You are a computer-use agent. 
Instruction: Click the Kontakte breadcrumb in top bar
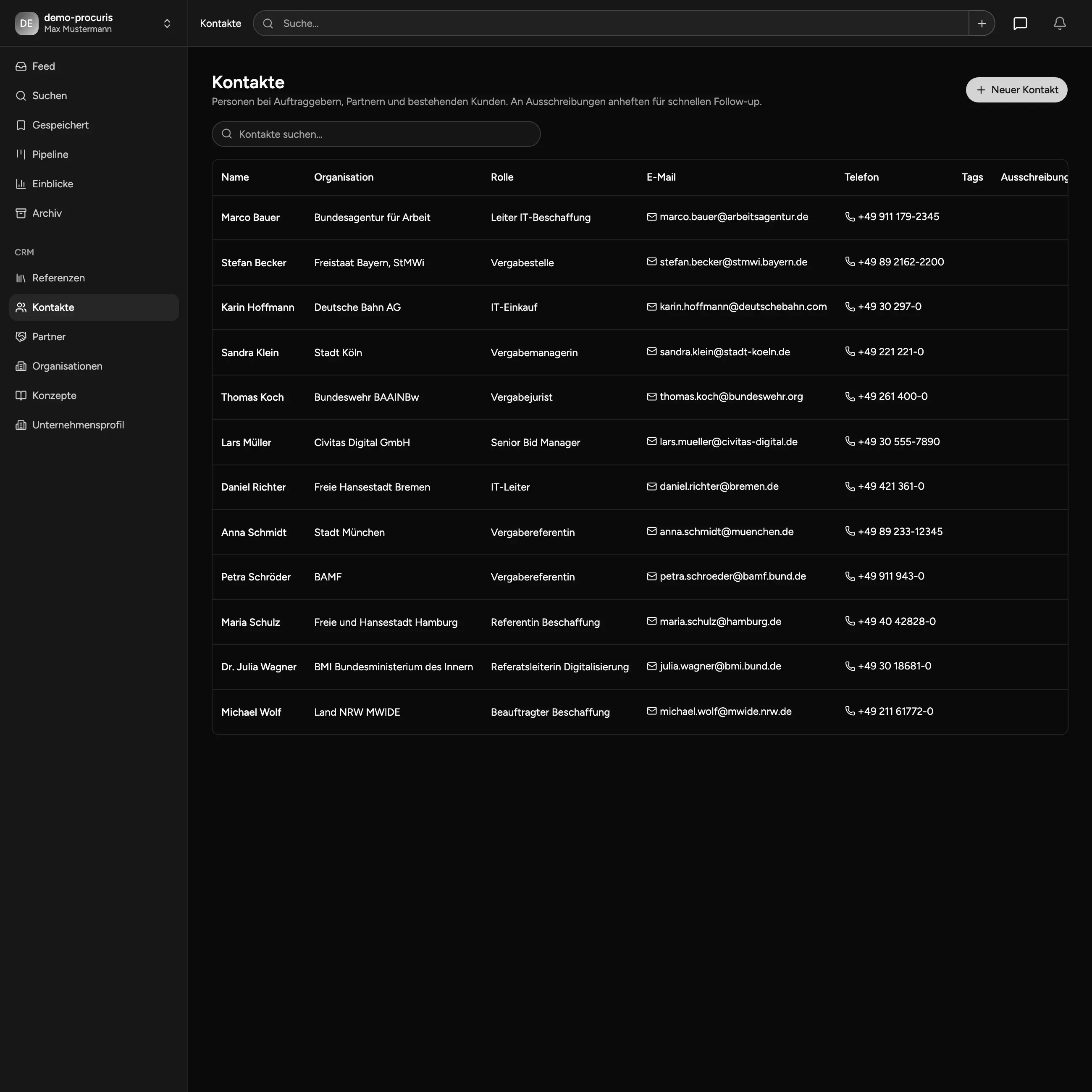point(220,23)
